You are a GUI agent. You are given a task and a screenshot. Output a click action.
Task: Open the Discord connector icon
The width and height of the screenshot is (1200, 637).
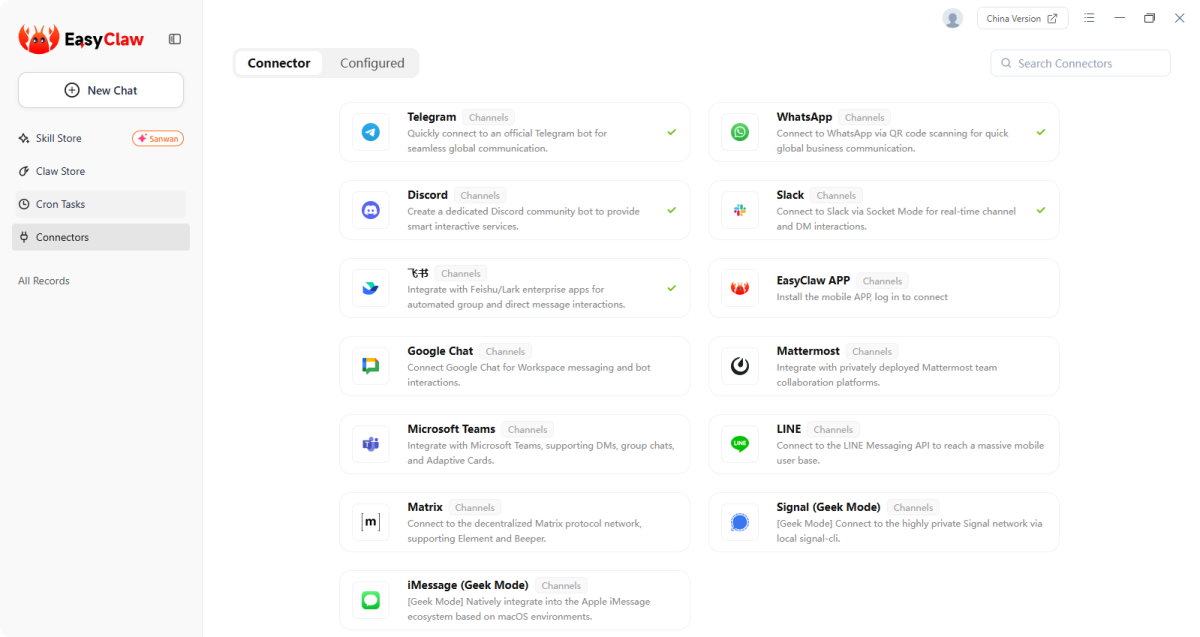click(371, 210)
